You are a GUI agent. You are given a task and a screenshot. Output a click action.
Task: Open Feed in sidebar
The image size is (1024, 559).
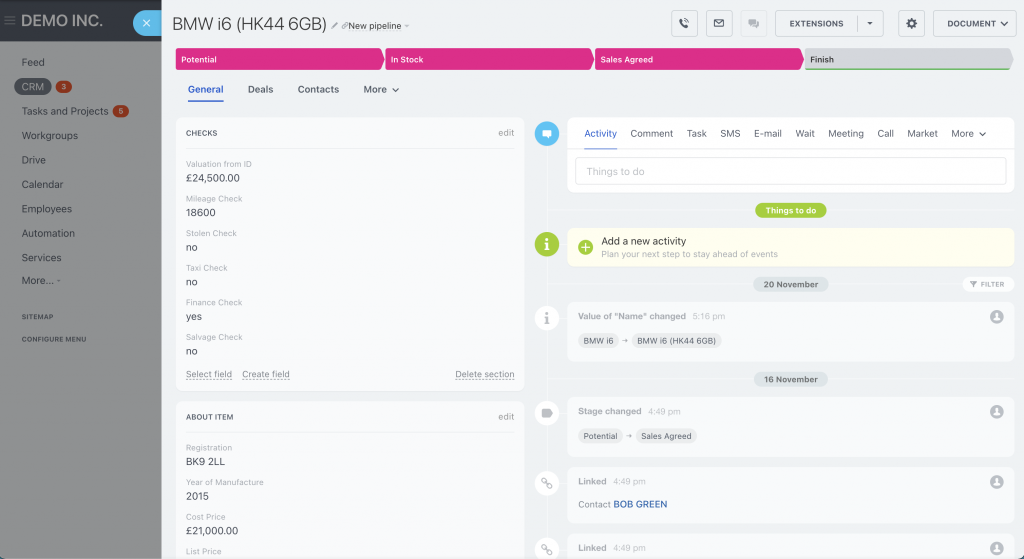point(33,62)
